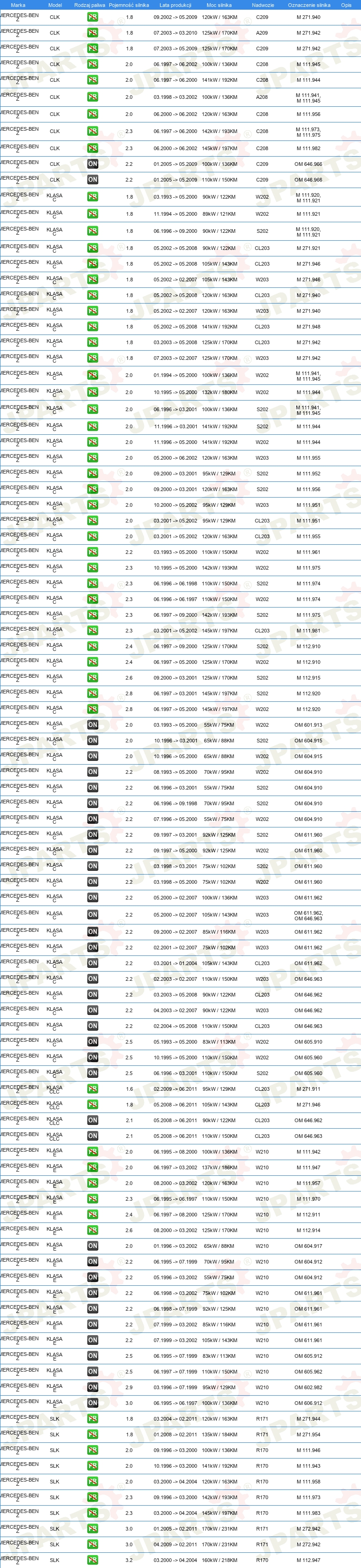Screen dimensions: 361x1568
Task: Click the petrol icon in the CLK M 111.982 row
Action: 92,148
